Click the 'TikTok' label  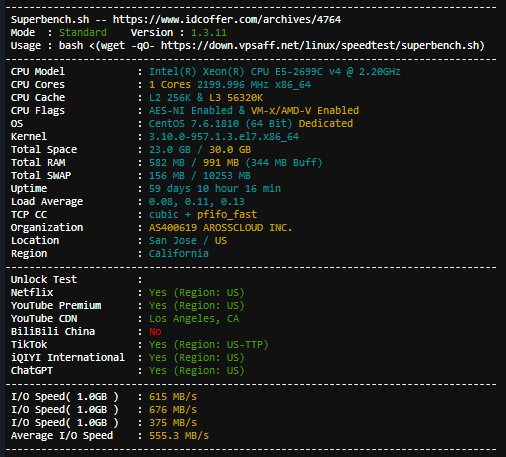click(29, 345)
